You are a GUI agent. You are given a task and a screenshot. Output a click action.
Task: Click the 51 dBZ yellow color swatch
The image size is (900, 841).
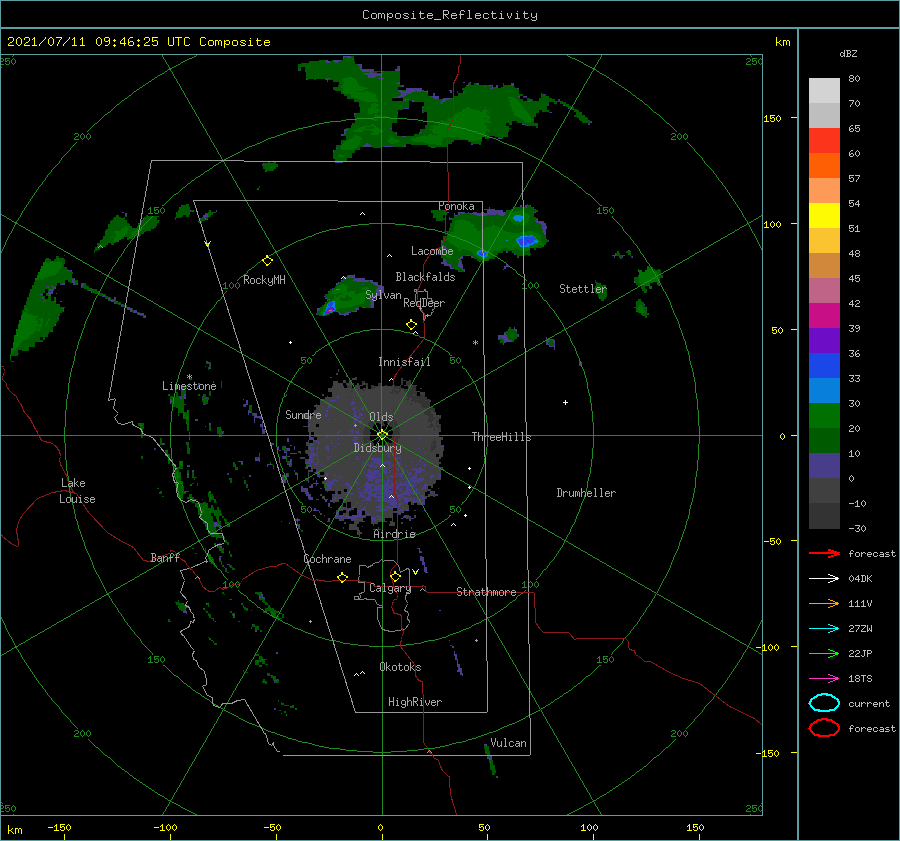coord(824,216)
